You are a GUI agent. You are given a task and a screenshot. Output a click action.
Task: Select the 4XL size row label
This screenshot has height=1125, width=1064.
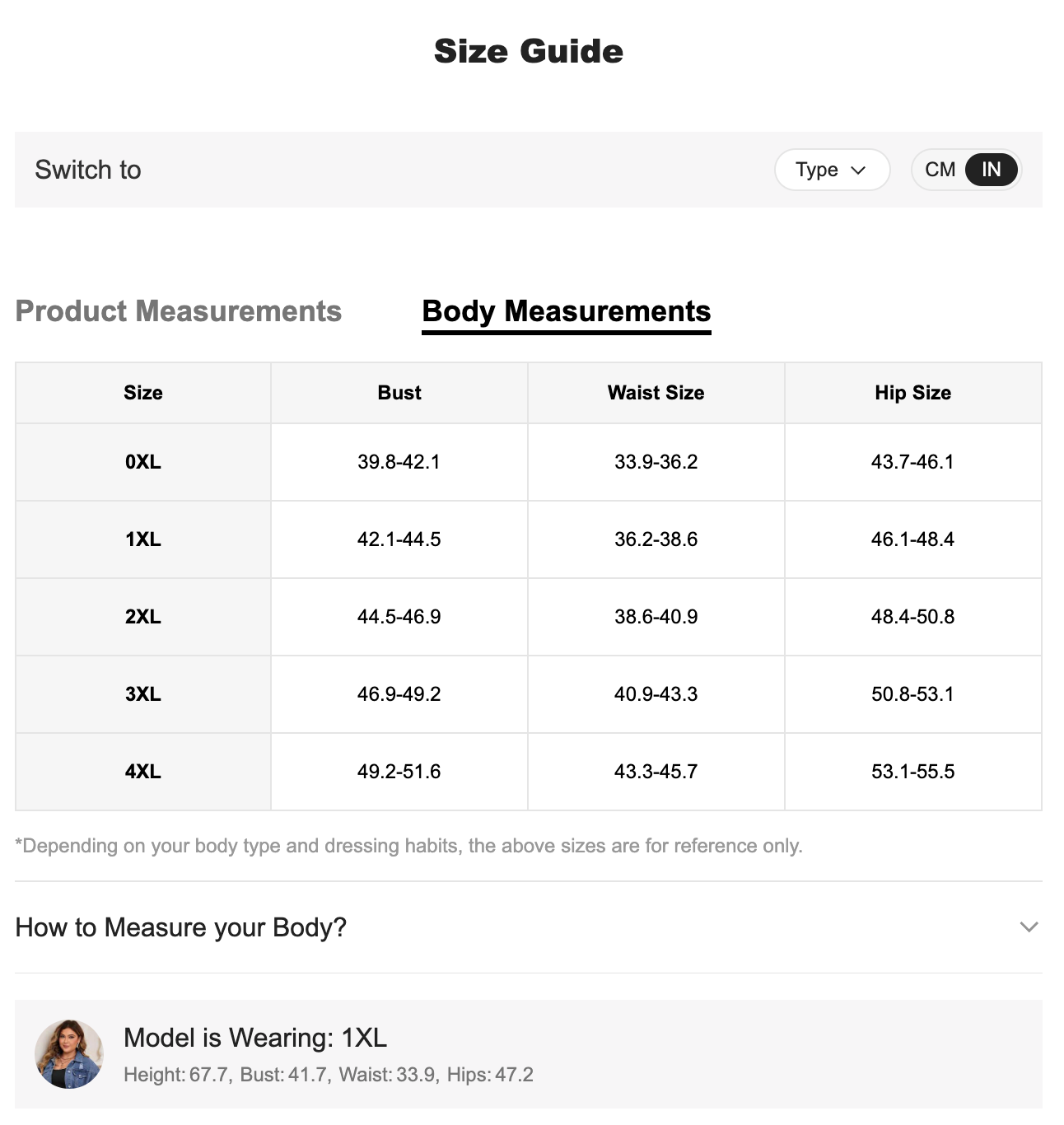[143, 772]
